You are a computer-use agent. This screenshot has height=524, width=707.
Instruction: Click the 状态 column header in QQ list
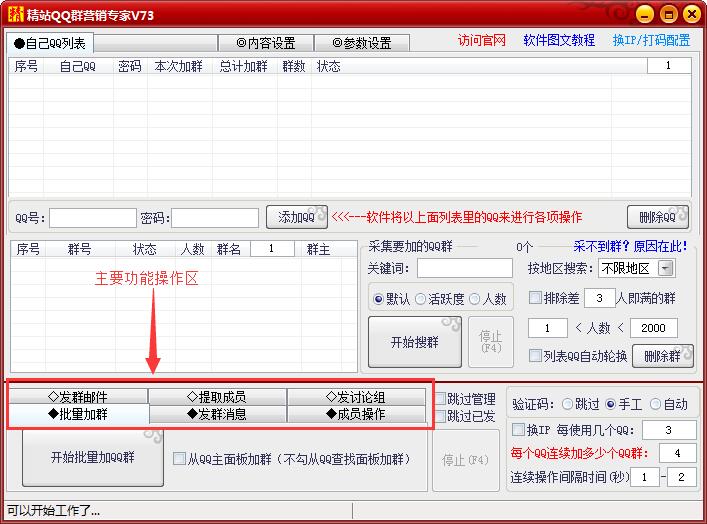329,66
